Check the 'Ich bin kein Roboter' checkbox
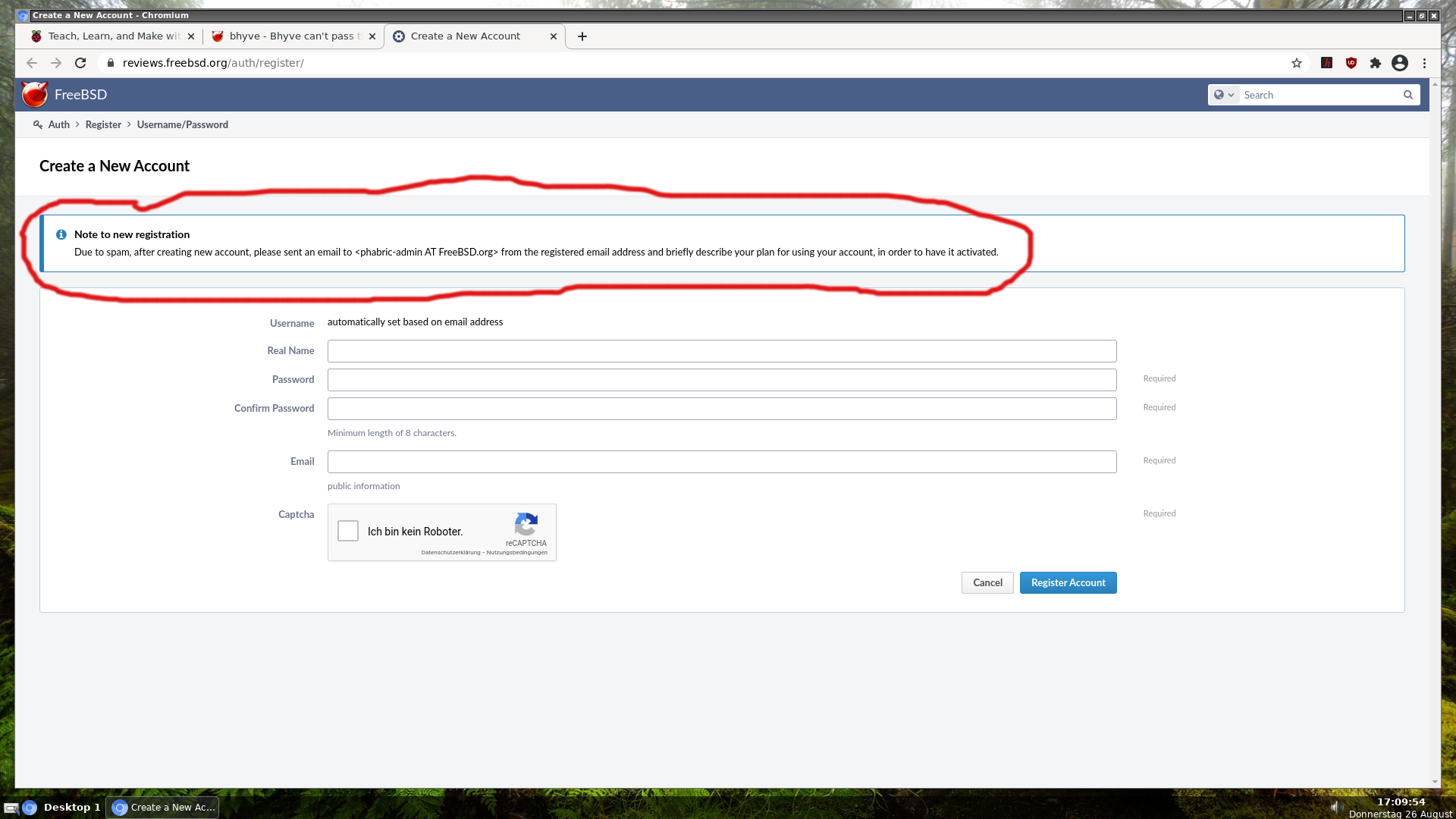The image size is (1456, 819). pos(348,531)
